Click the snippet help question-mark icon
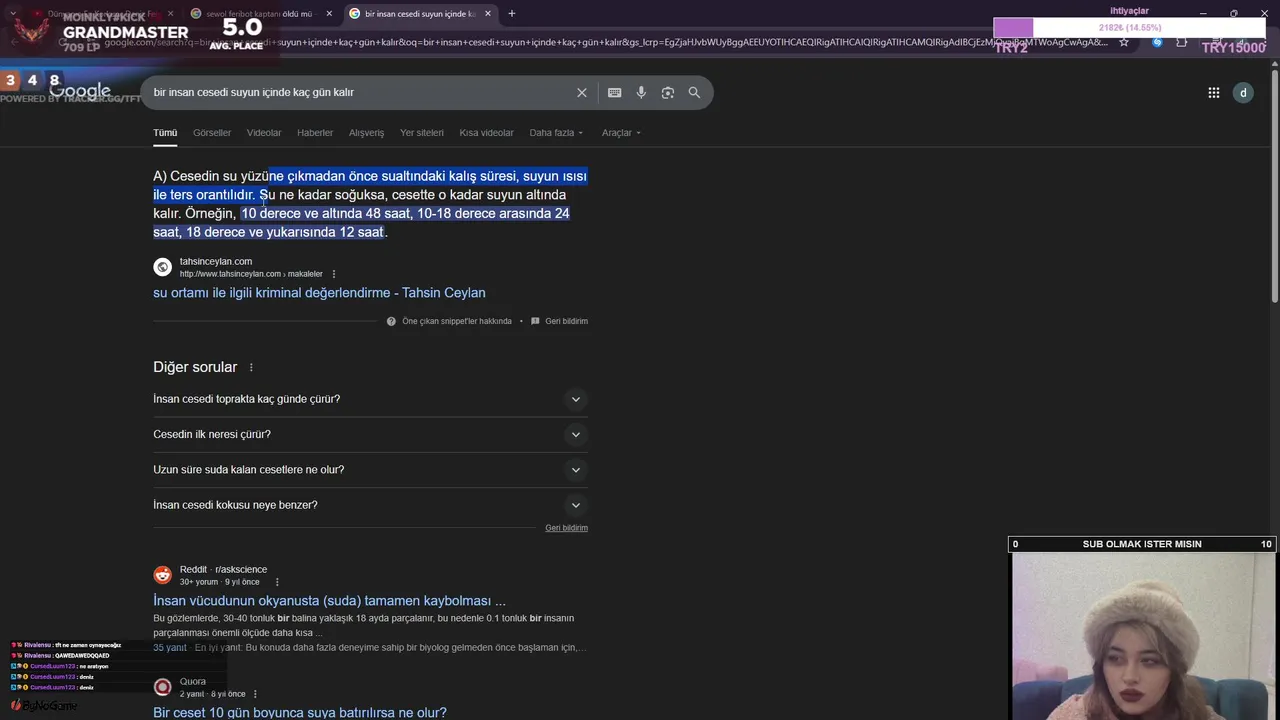 391,321
